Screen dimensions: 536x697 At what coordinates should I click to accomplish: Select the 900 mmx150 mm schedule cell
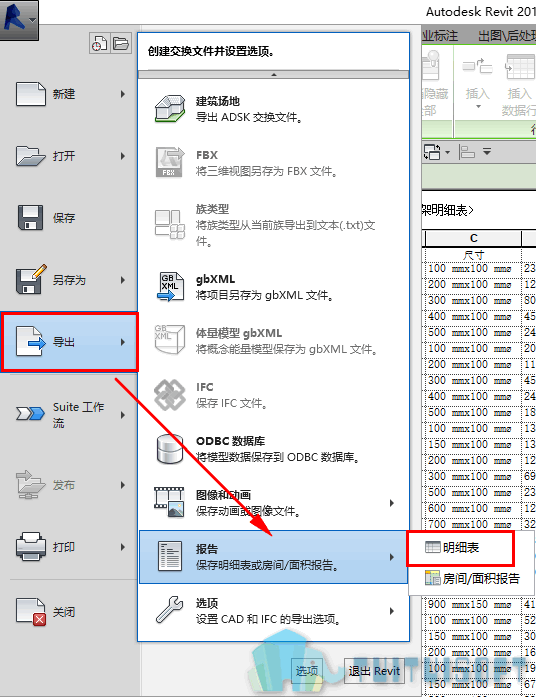(473, 605)
